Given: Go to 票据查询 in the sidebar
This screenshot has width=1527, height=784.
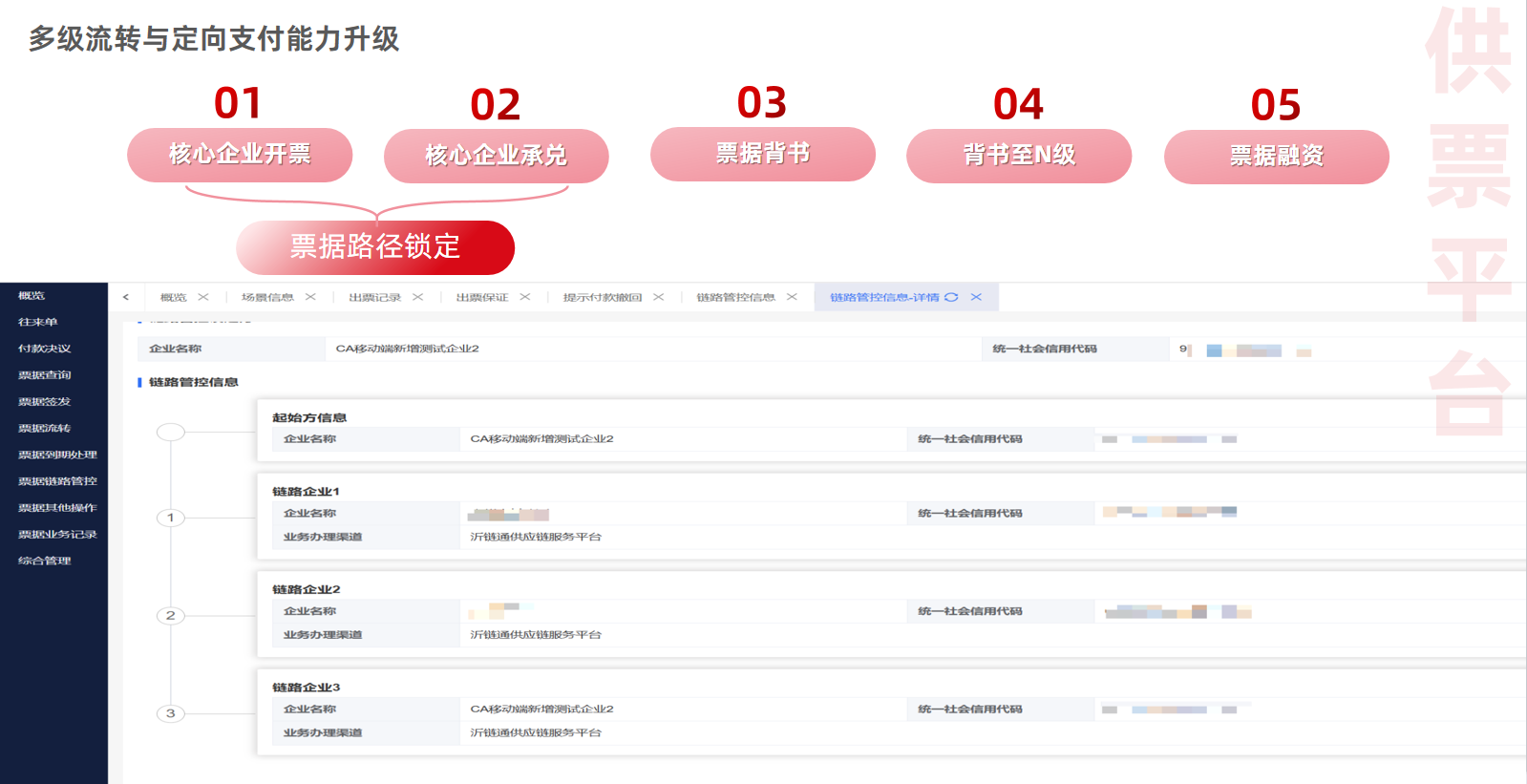Looking at the screenshot, I should tap(45, 375).
